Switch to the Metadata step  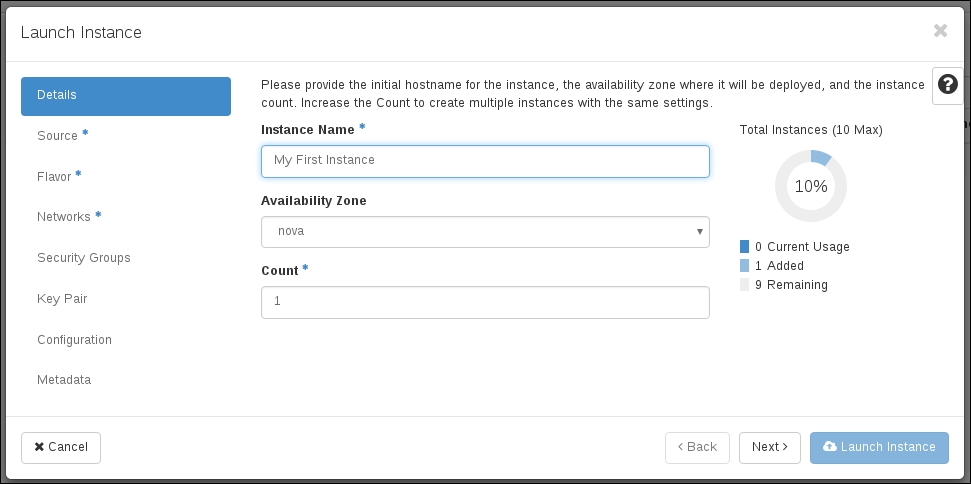[x=64, y=380]
